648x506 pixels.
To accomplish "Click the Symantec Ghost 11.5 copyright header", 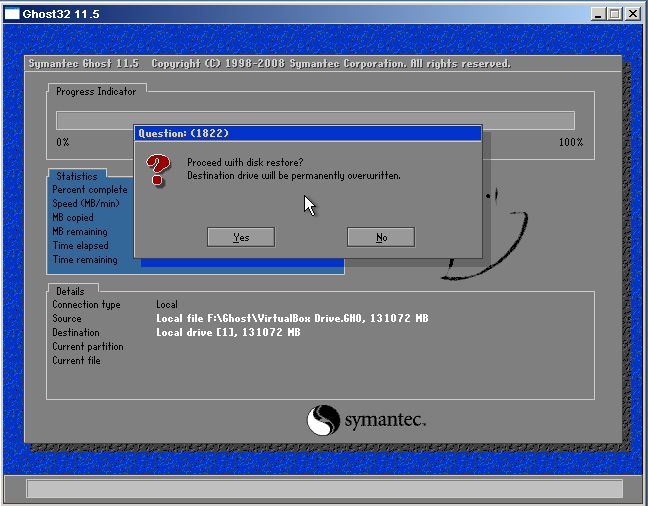I will point(269,64).
